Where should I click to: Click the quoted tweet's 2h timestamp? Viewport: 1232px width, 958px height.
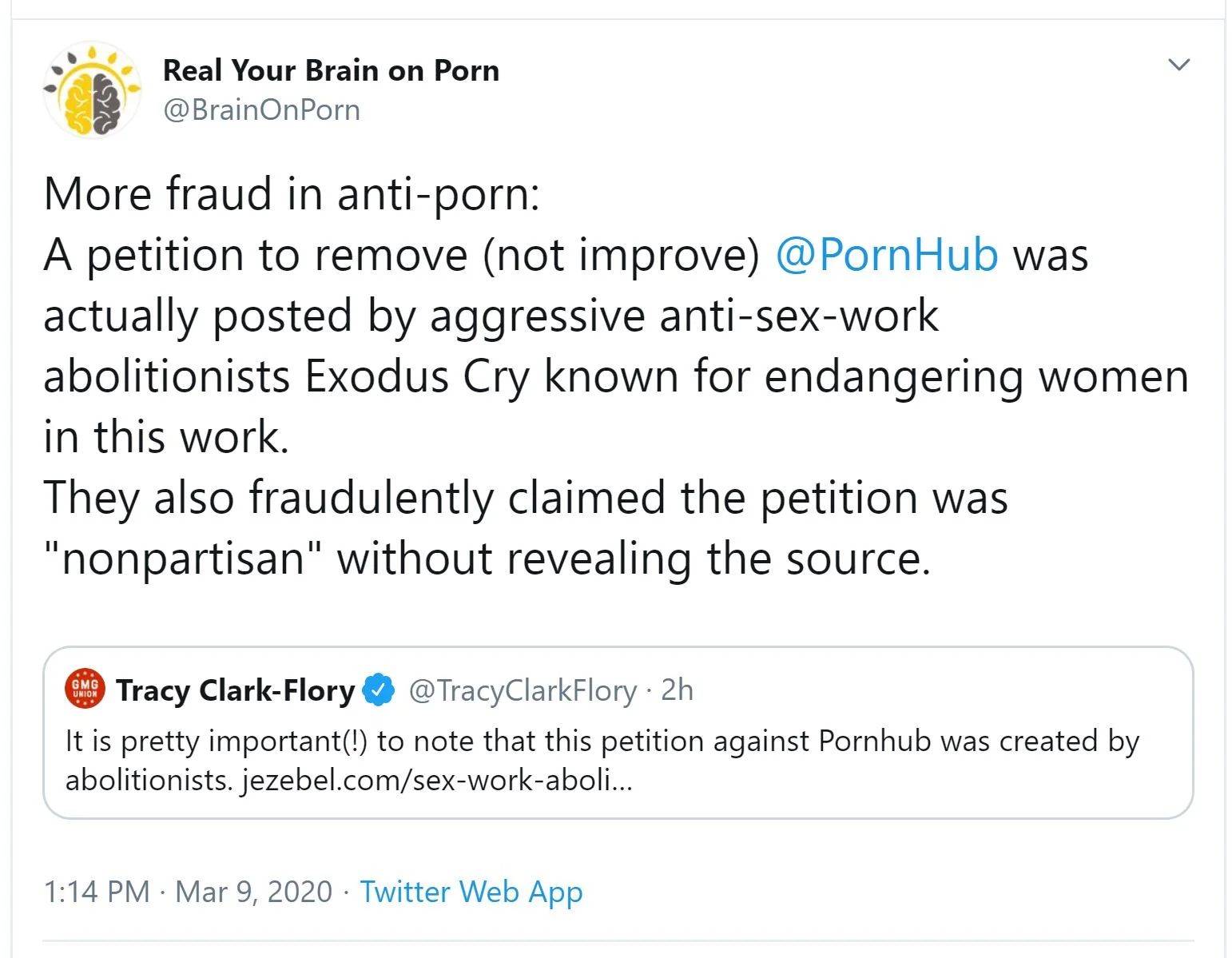coord(677,690)
